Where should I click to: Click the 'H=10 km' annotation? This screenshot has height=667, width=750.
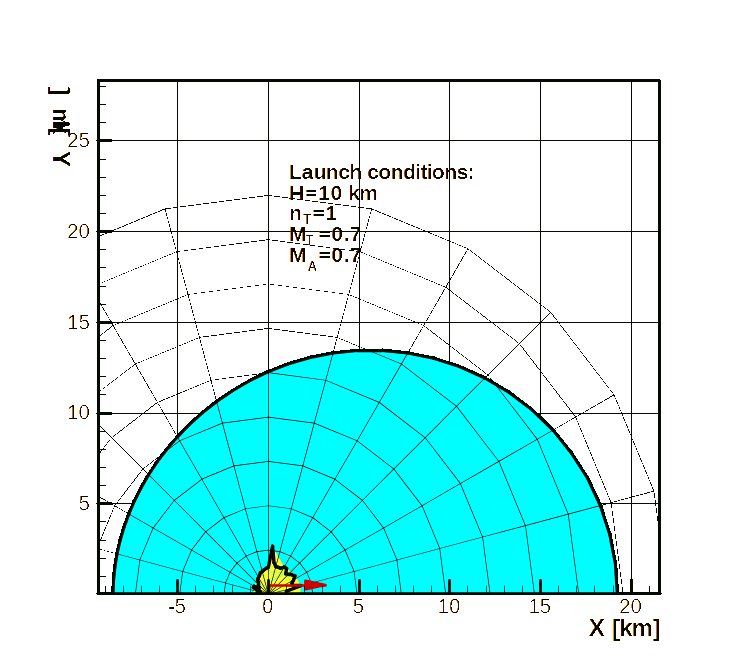click(333, 193)
